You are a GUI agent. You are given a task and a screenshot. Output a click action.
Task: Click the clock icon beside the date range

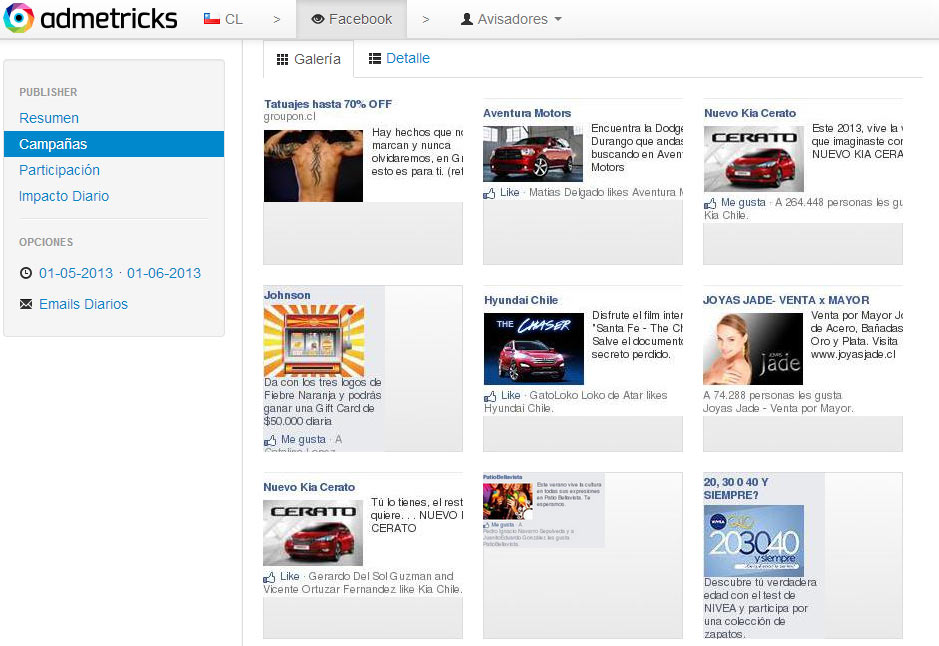tap(26, 273)
